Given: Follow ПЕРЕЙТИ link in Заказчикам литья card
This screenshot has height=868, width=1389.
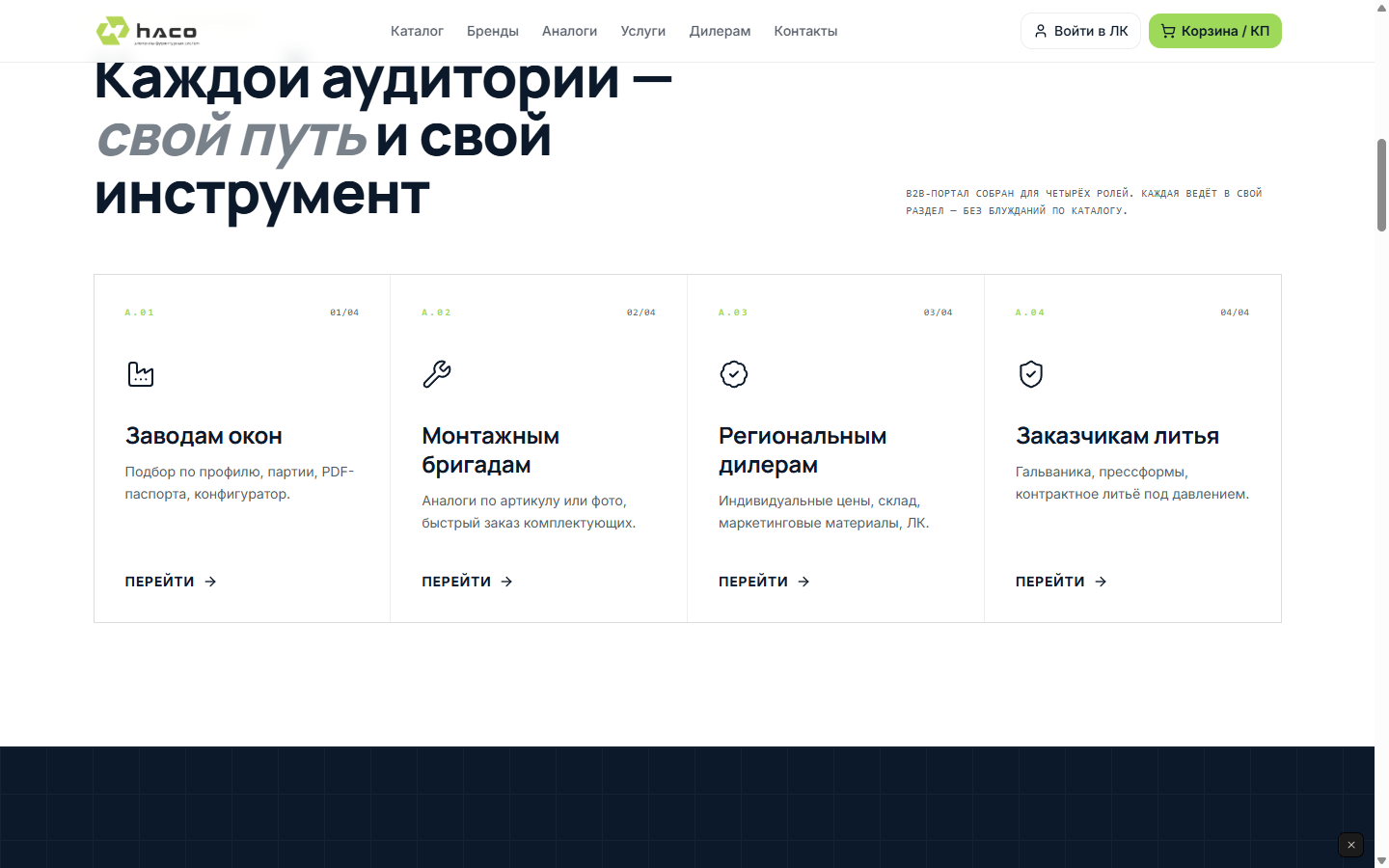Looking at the screenshot, I should point(1061,582).
